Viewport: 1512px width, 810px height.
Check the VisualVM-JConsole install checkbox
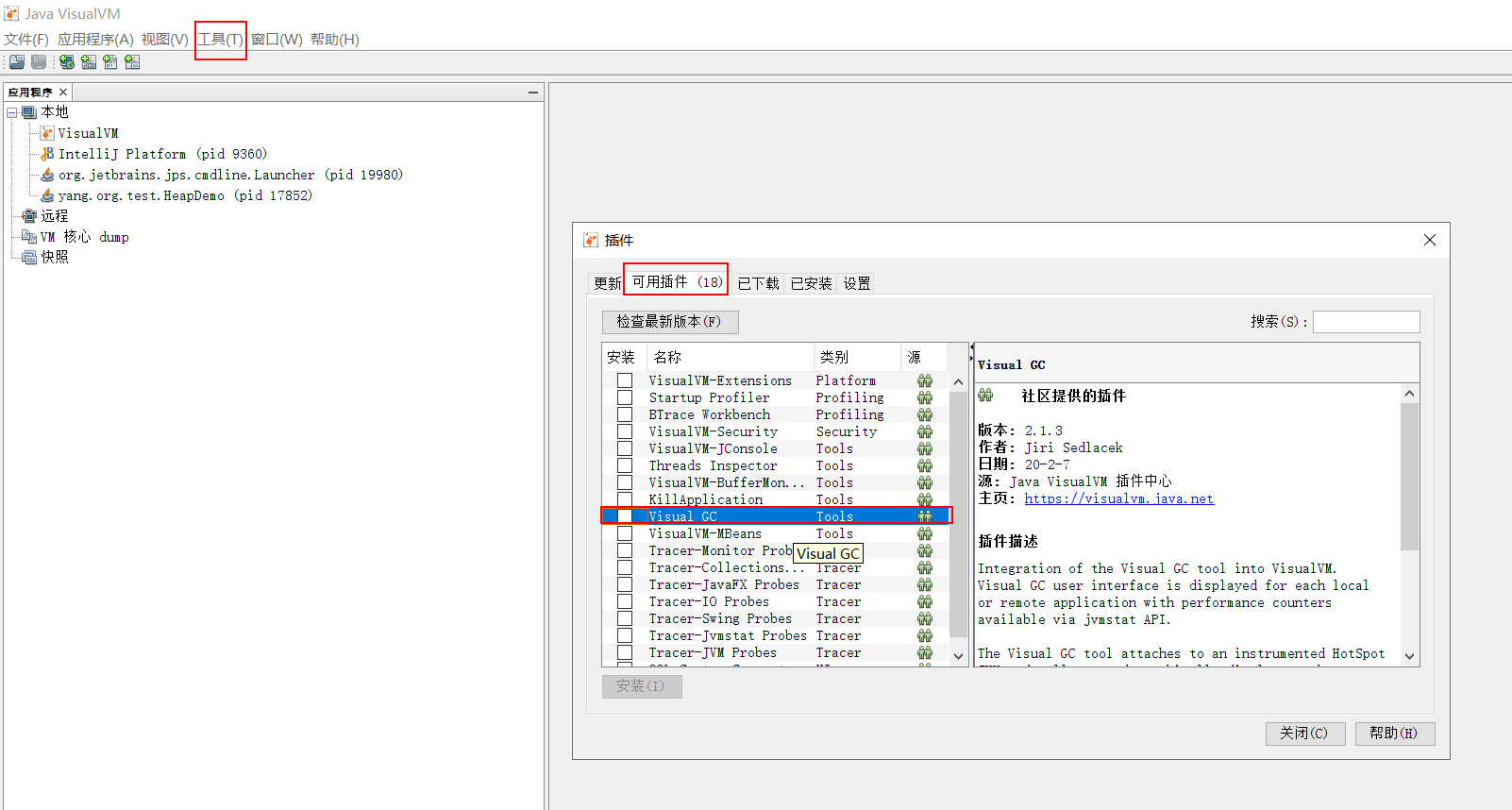coord(625,448)
